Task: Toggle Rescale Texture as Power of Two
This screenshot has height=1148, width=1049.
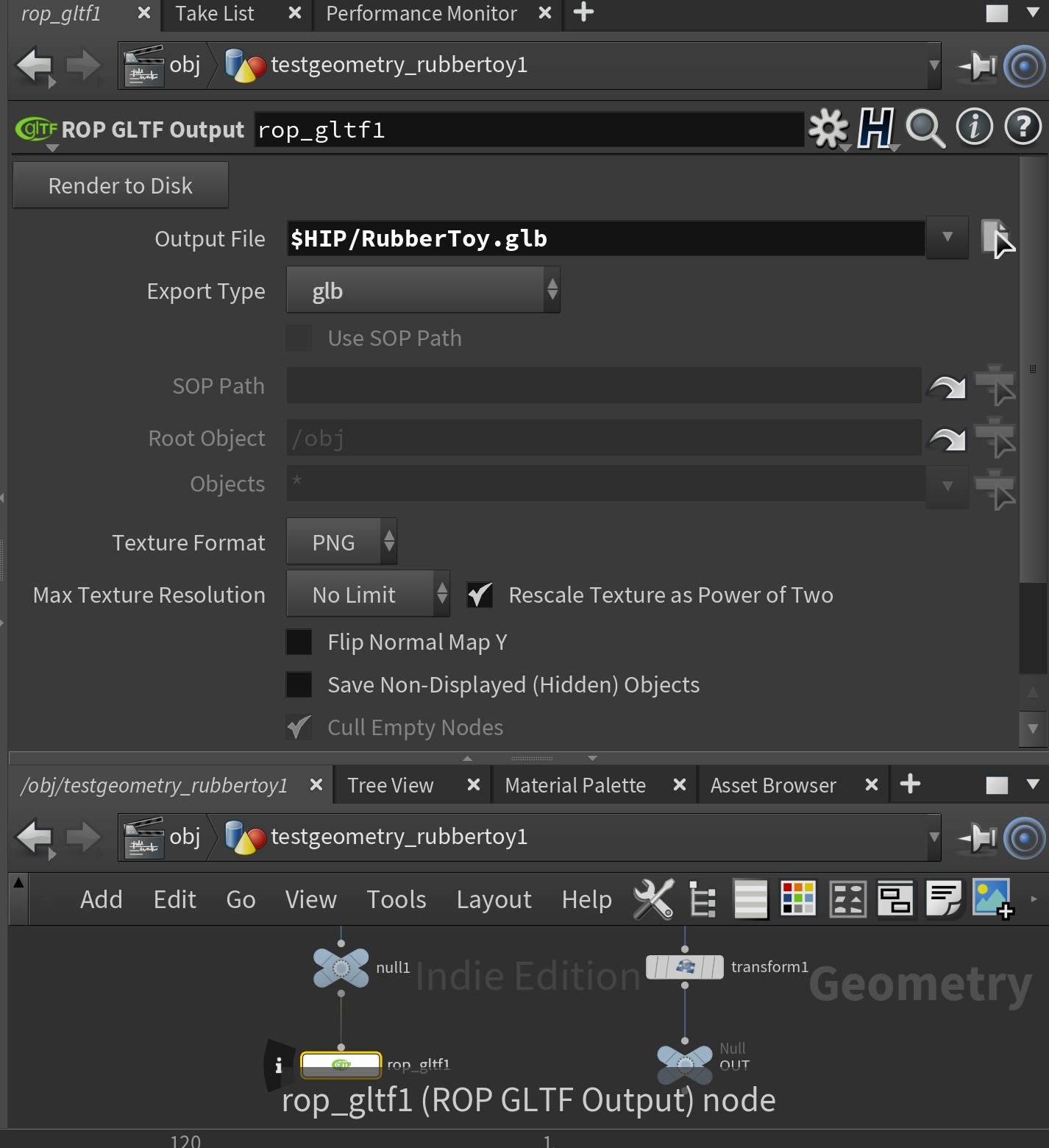Action: point(480,595)
